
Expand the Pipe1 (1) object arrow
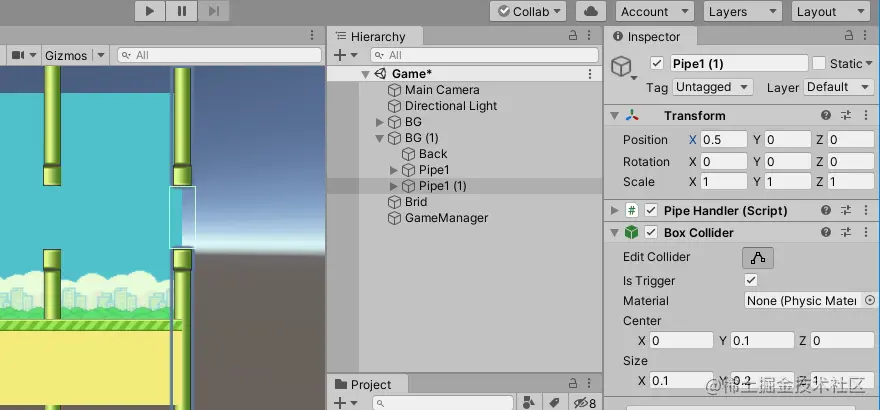pos(393,186)
